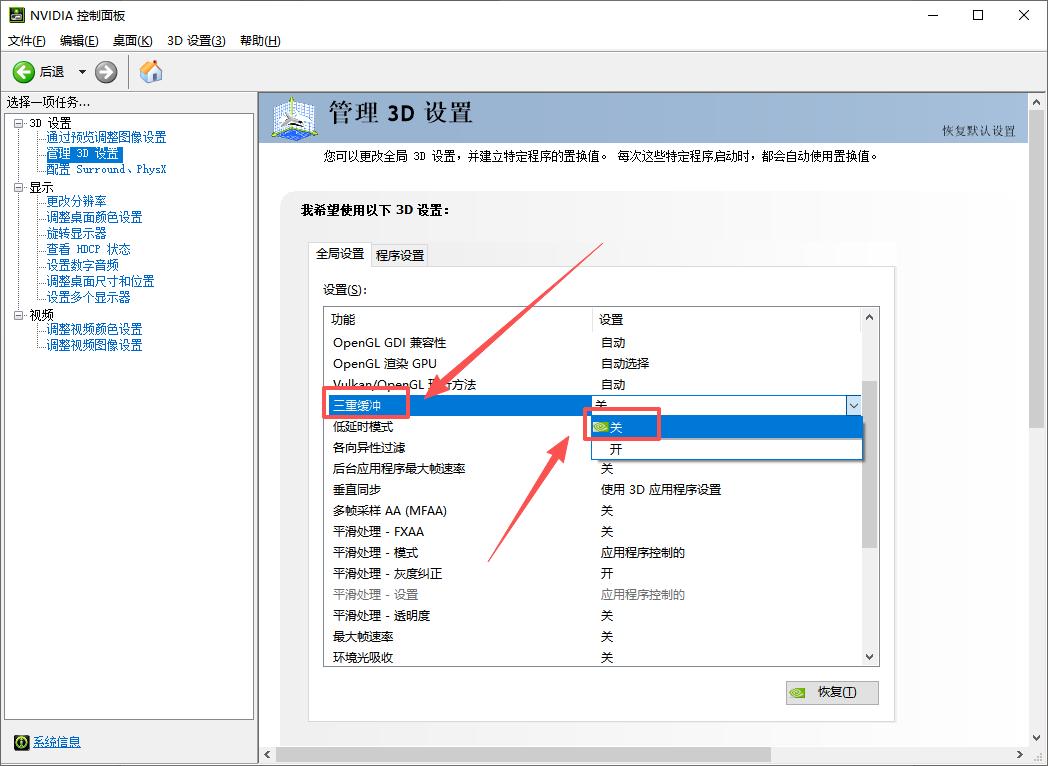Select the 垂直同步 row
The height and width of the screenshot is (766, 1048).
coord(593,489)
